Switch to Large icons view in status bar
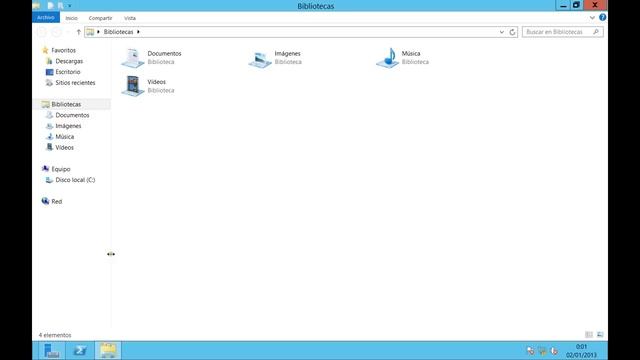The width and height of the screenshot is (640, 360). 600,335
